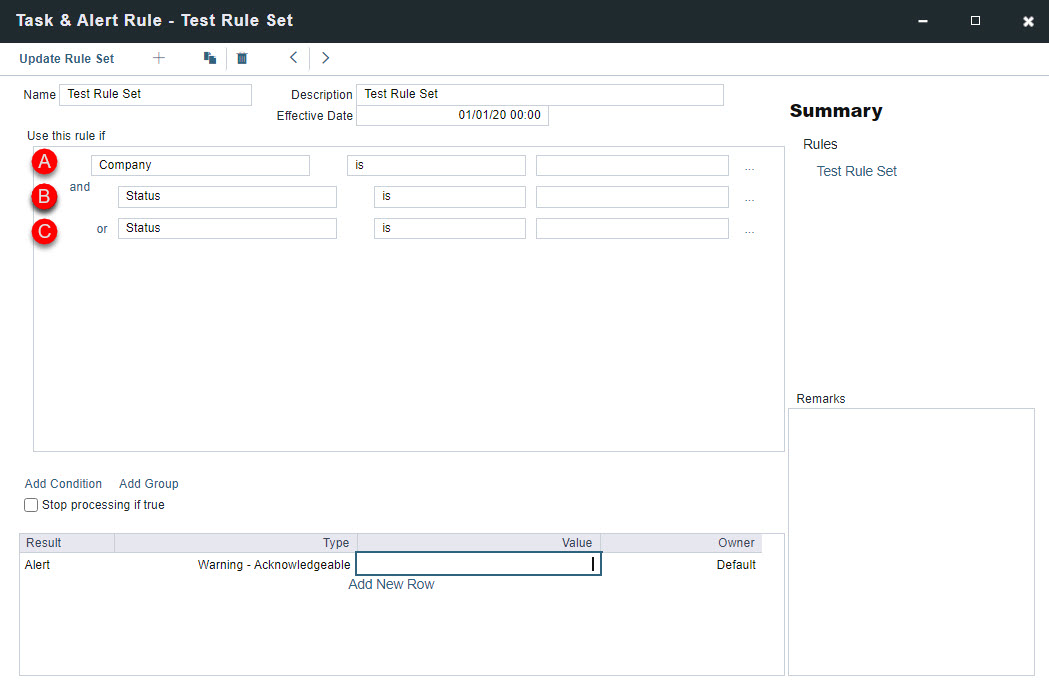Open the field selector showing Status in row B
The height and width of the screenshot is (681, 1049).
226,196
